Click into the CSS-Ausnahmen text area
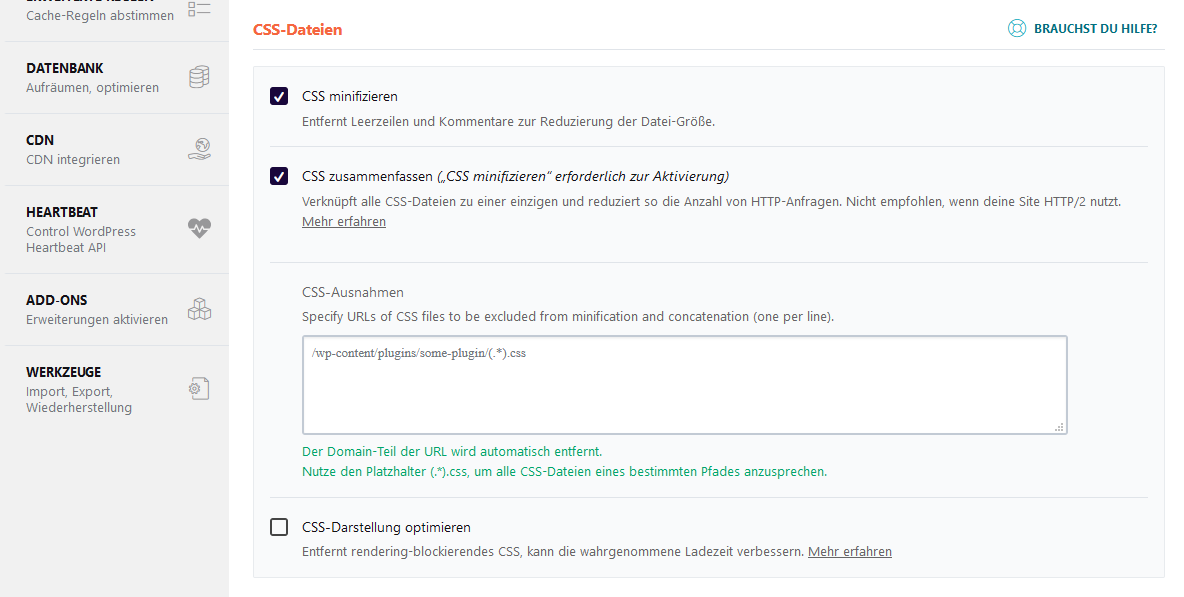Viewport: 1184px width, 597px height. pyautogui.click(x=684, y=385)
